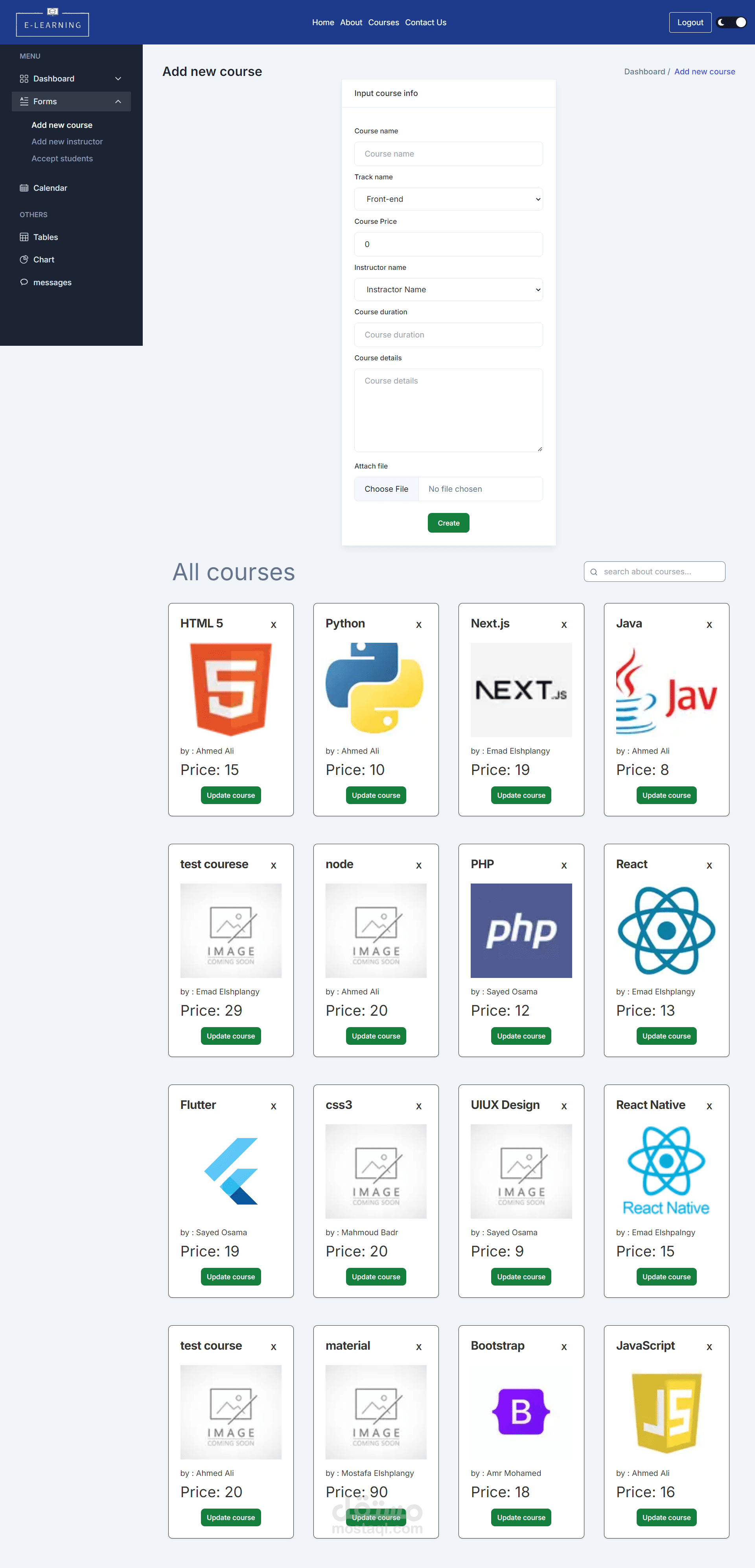Click the Dashboard grid icon in sidebar
The height and width of the screenshot is (1568, 755).
coord(24,79)
